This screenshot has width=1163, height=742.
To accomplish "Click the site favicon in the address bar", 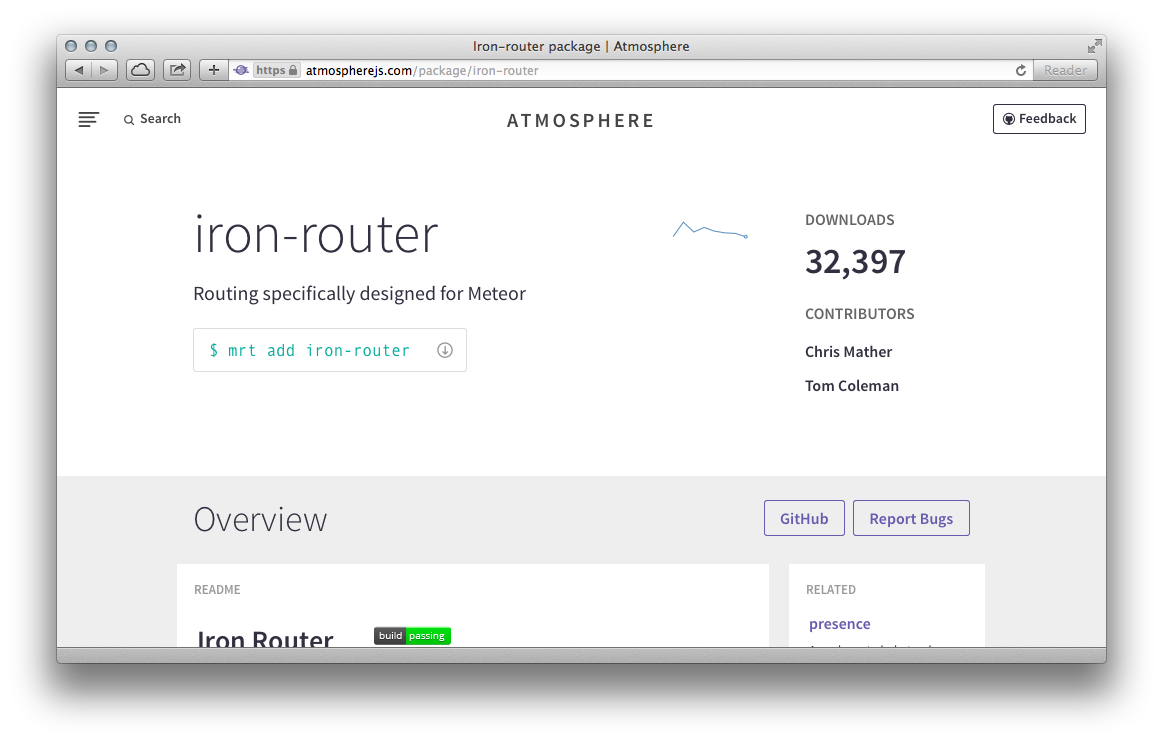I will click(x=241, y=70).
